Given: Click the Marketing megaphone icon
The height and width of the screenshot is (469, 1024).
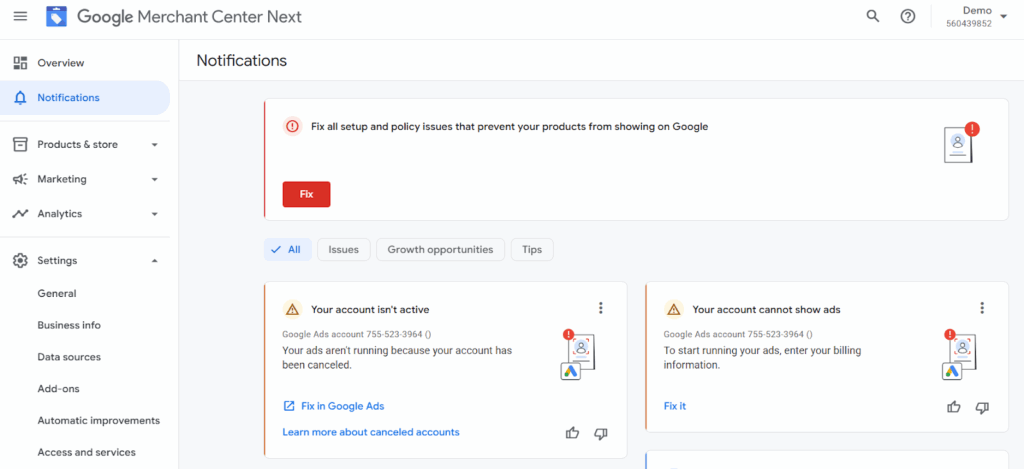Looking at the screenshot, I should point(20,179).
